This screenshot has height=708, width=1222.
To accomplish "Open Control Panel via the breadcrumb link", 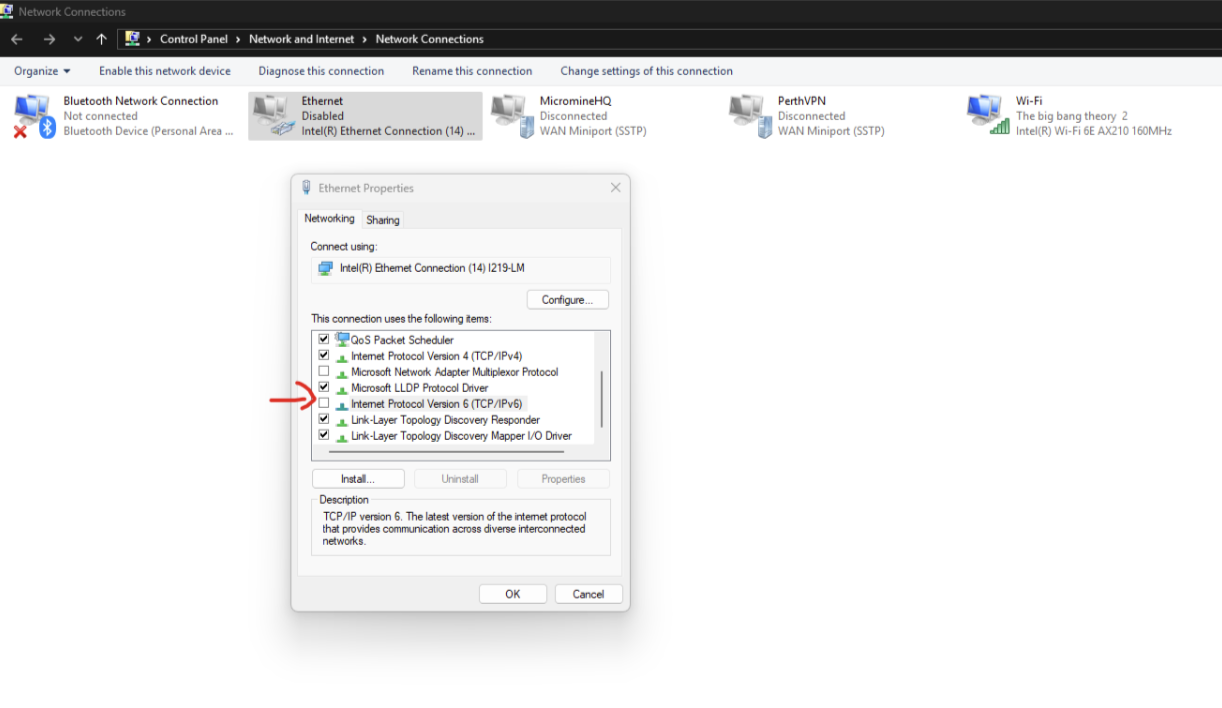I will click(x=194, y=39).
